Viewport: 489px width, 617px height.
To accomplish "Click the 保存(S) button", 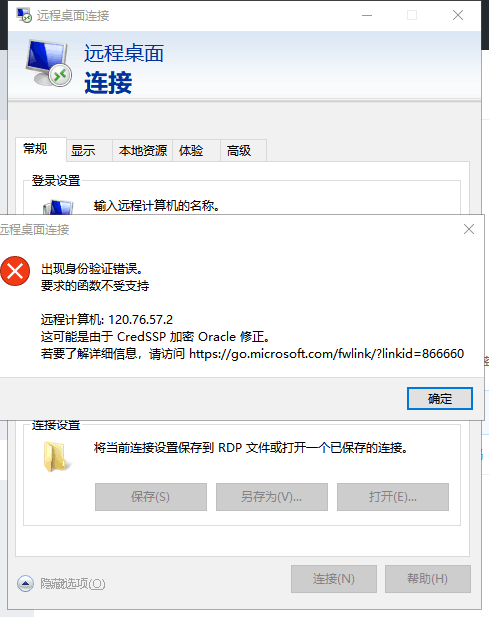I will click(x=151, y=497).
